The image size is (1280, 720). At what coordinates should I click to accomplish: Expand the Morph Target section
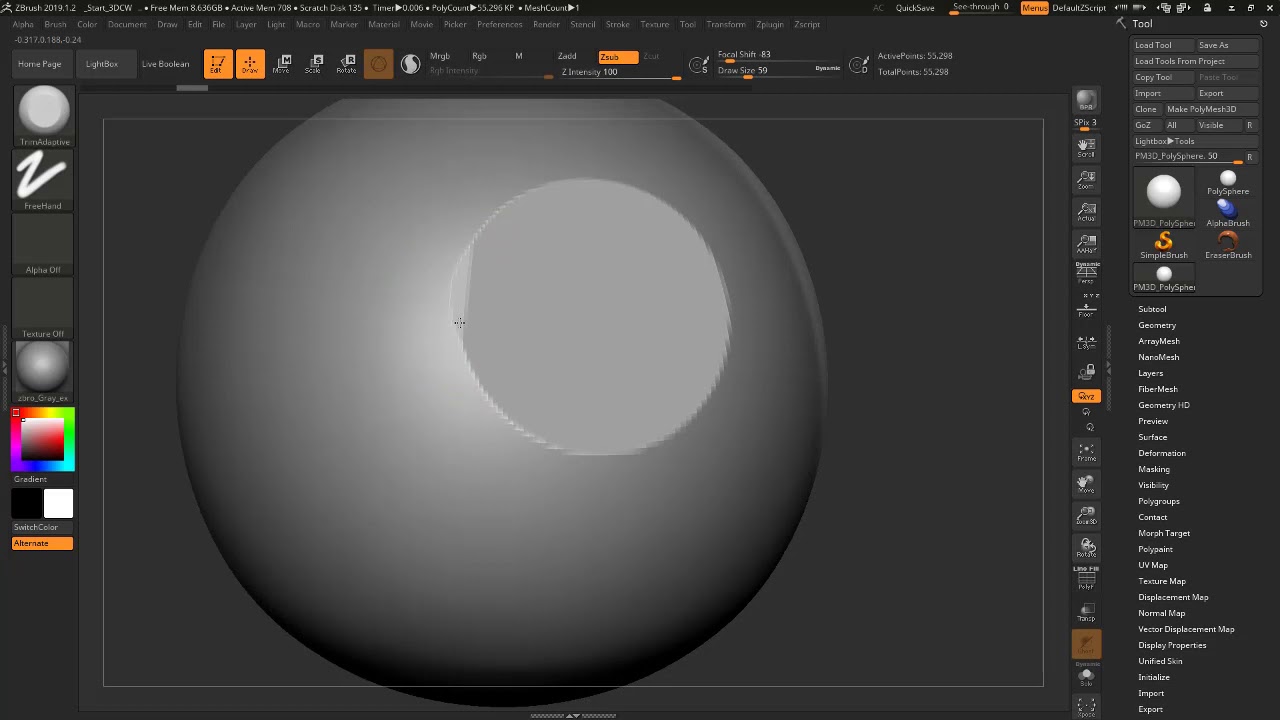1164,533
